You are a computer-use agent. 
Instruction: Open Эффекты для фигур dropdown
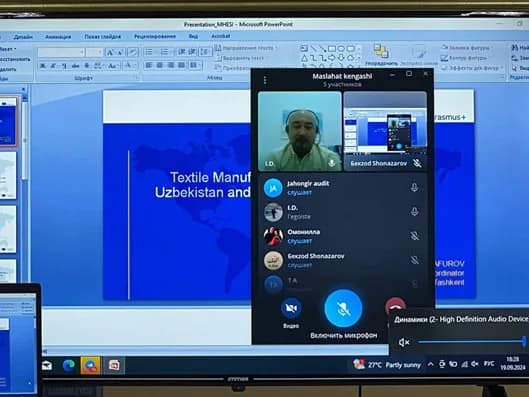(472, 68)
